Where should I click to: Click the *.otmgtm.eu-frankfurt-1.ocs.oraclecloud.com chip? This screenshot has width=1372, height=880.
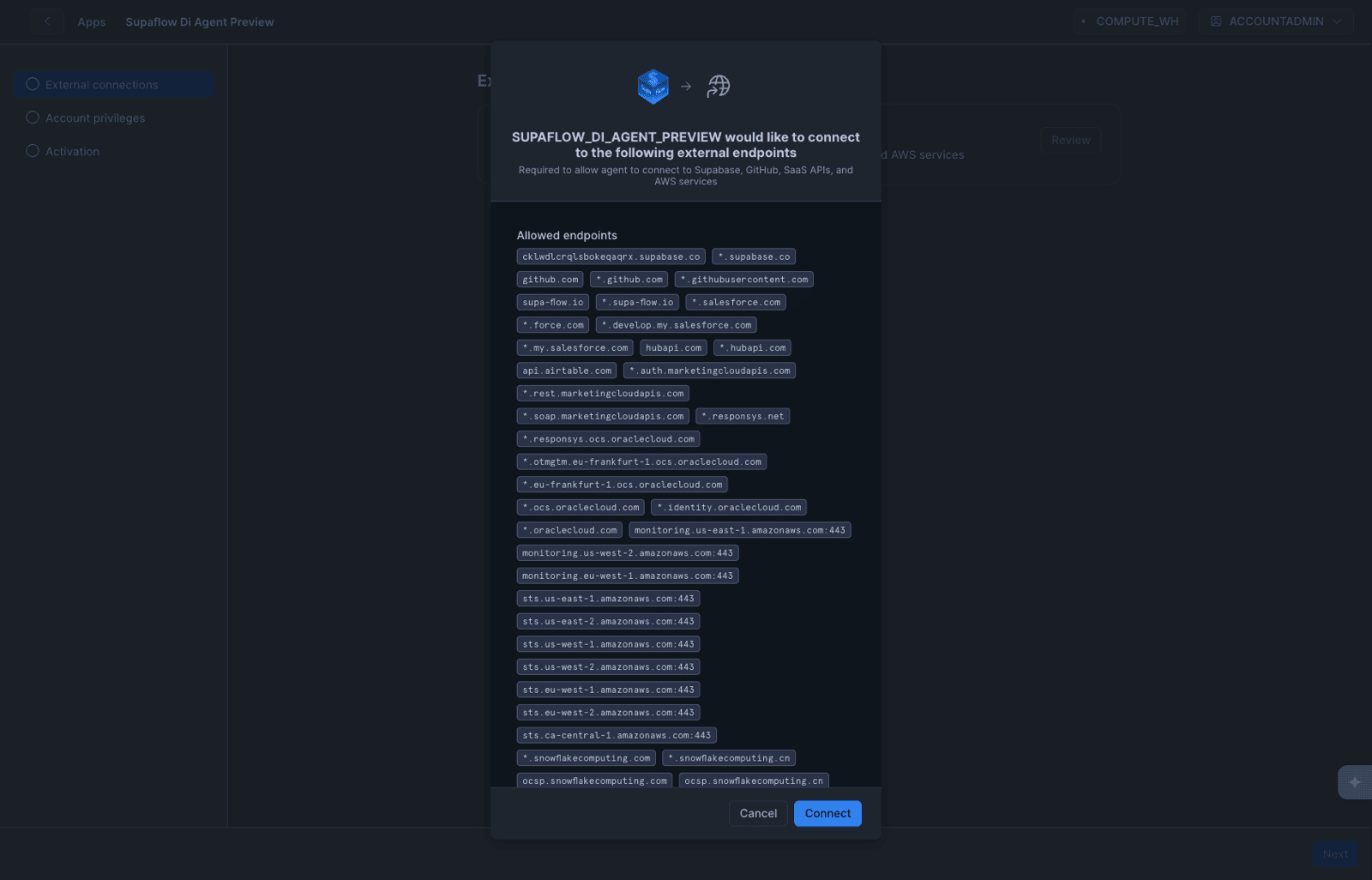[x=642, y=461]
